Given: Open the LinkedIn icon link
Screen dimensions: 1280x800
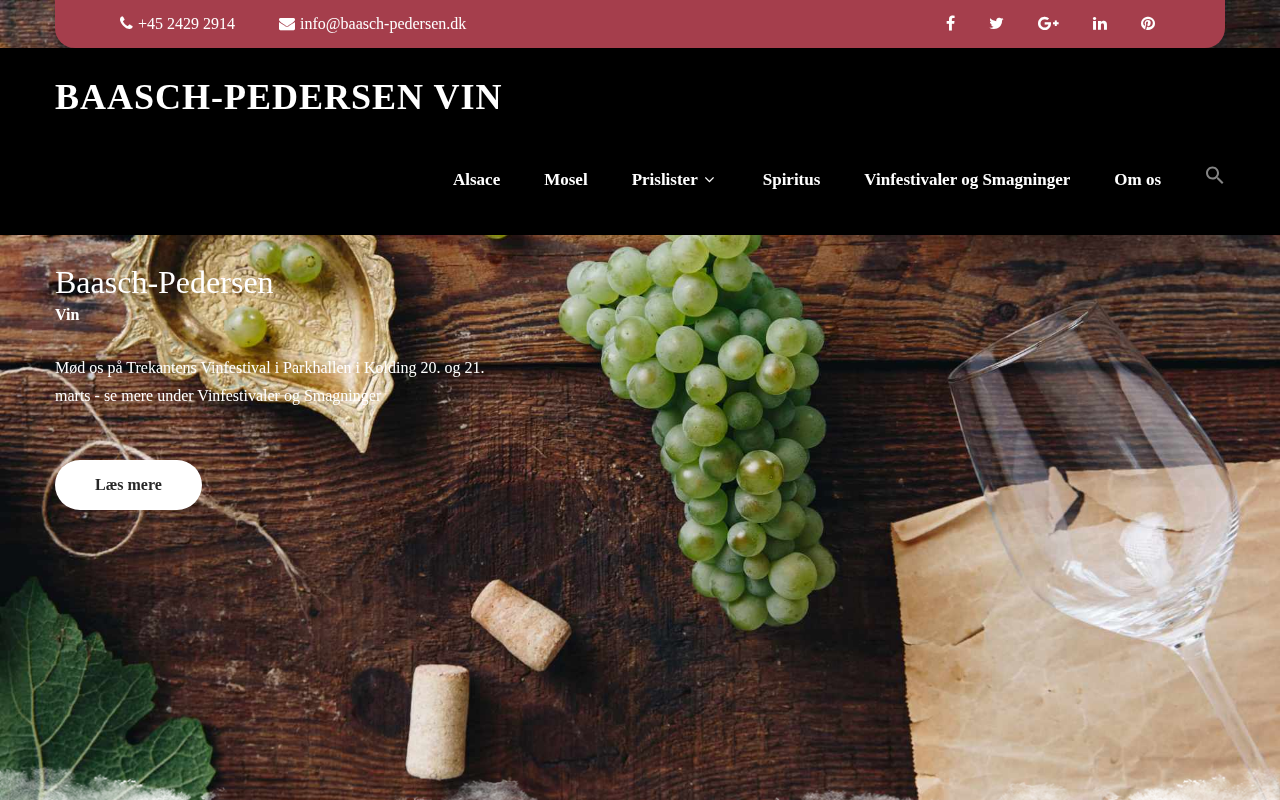Looking at the screenshot, I should pos(1100,24).
